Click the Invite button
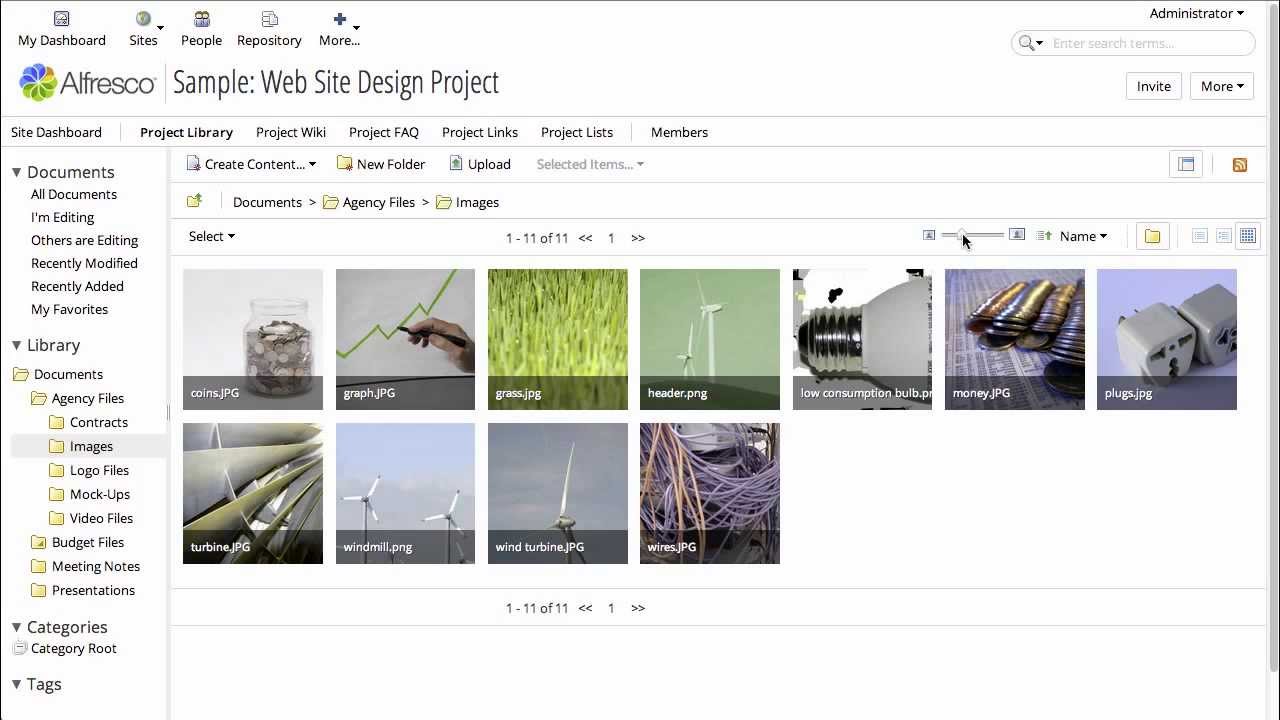 coord(1153,86)
